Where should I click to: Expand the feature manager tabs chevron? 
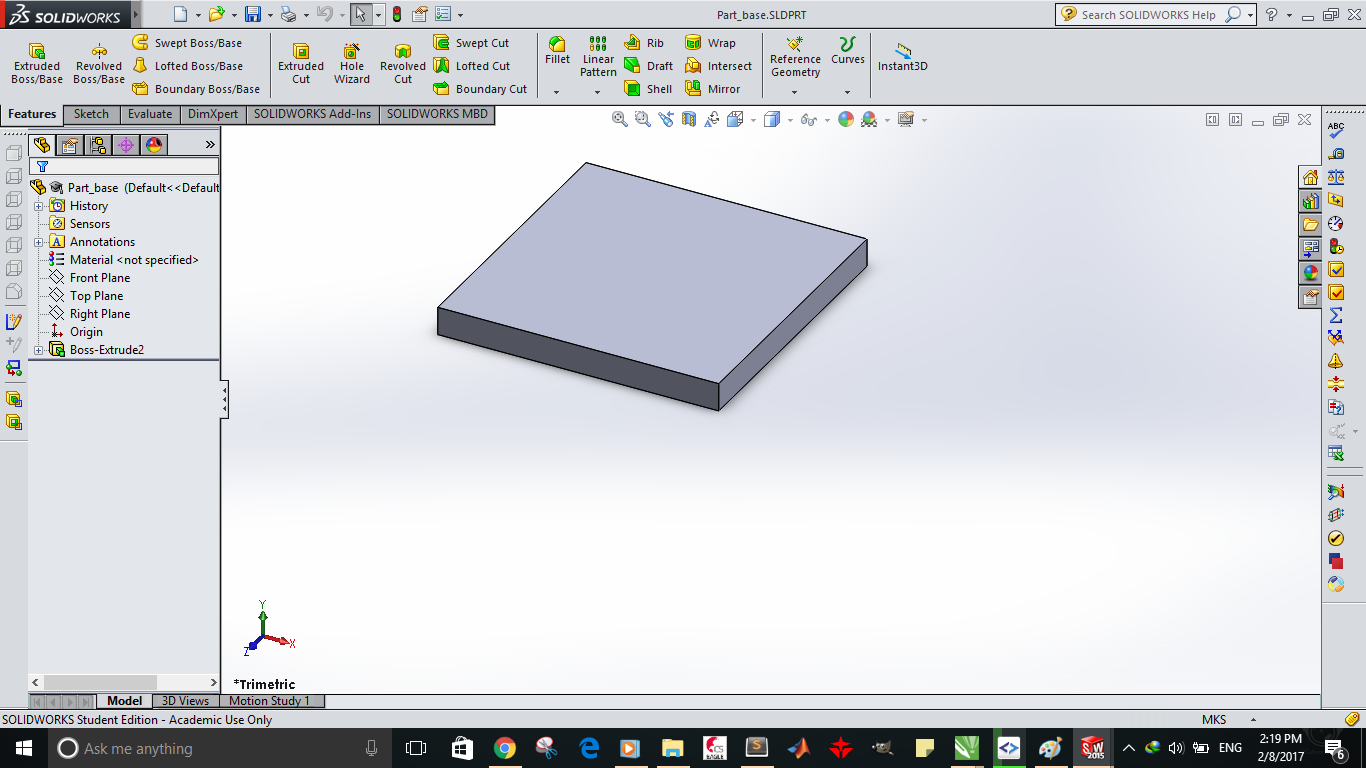pyautogui.click(x=210, y=145)
